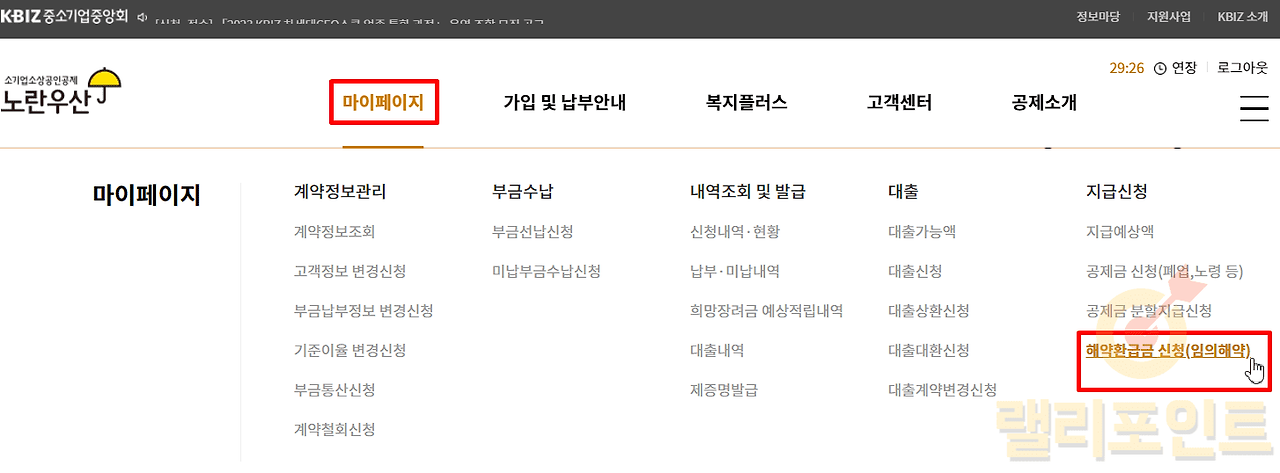
Task: Click the Yellow Umbrella (노란우산) logo
Action: click(x=61, y=92)
